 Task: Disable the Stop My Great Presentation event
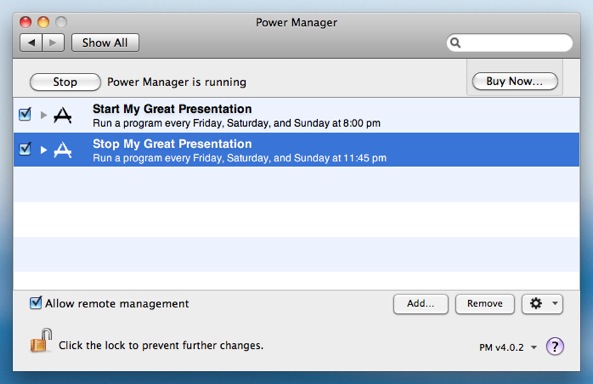[x=25, y=149]
